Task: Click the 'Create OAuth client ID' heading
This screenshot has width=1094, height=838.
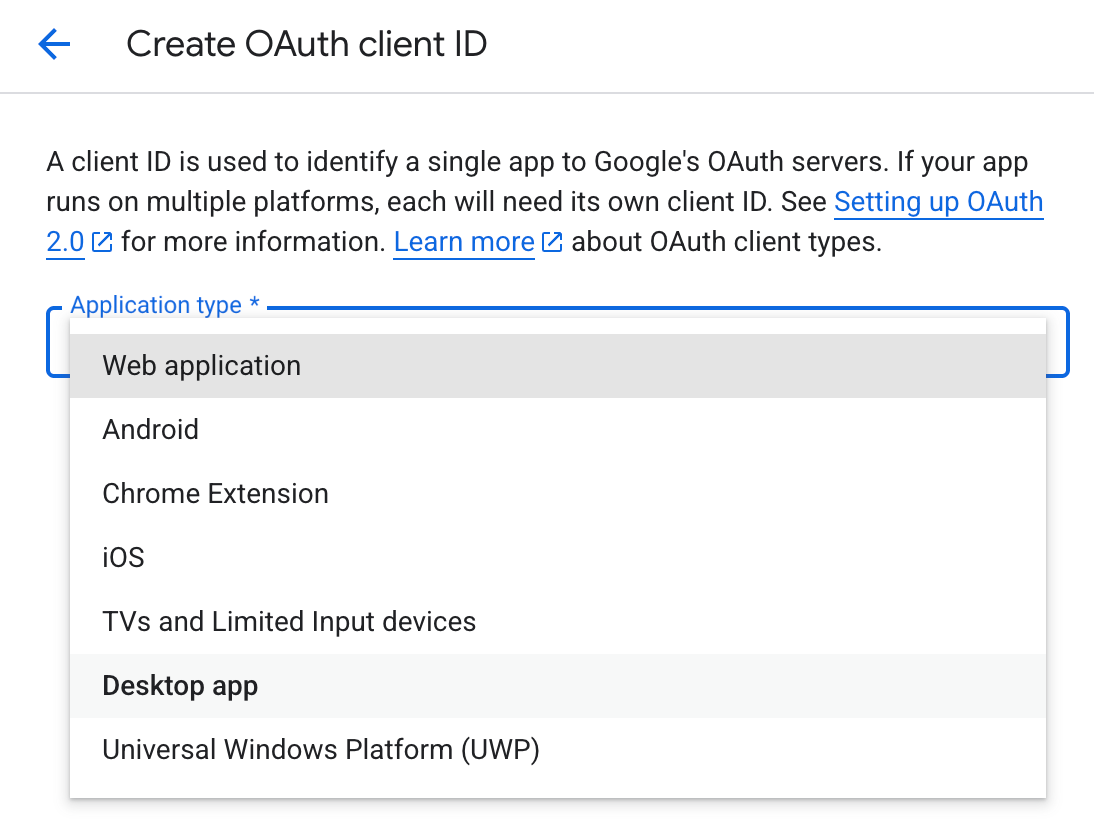Action: pos(306,45)
